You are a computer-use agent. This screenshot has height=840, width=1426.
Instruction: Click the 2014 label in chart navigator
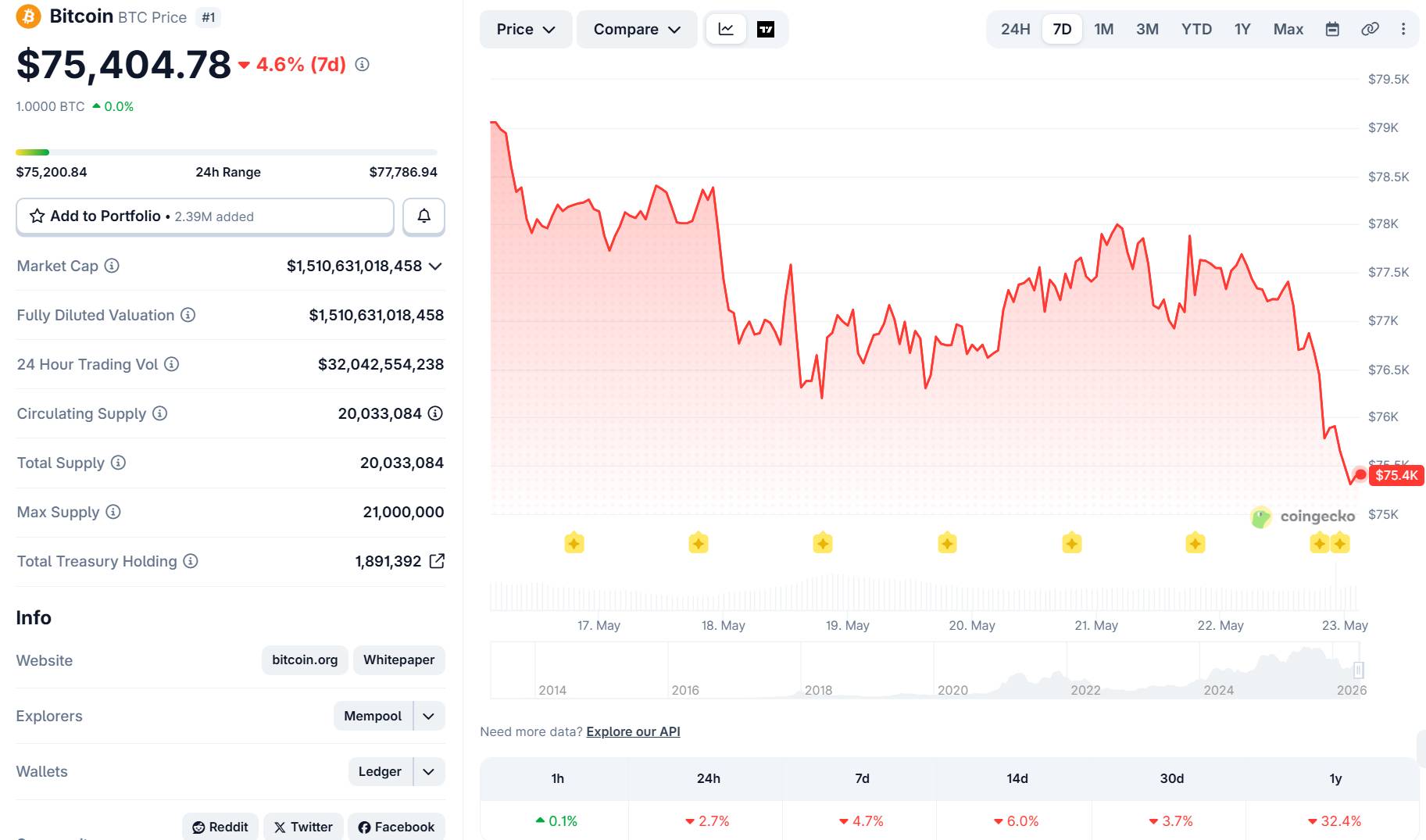pos(552,690)
